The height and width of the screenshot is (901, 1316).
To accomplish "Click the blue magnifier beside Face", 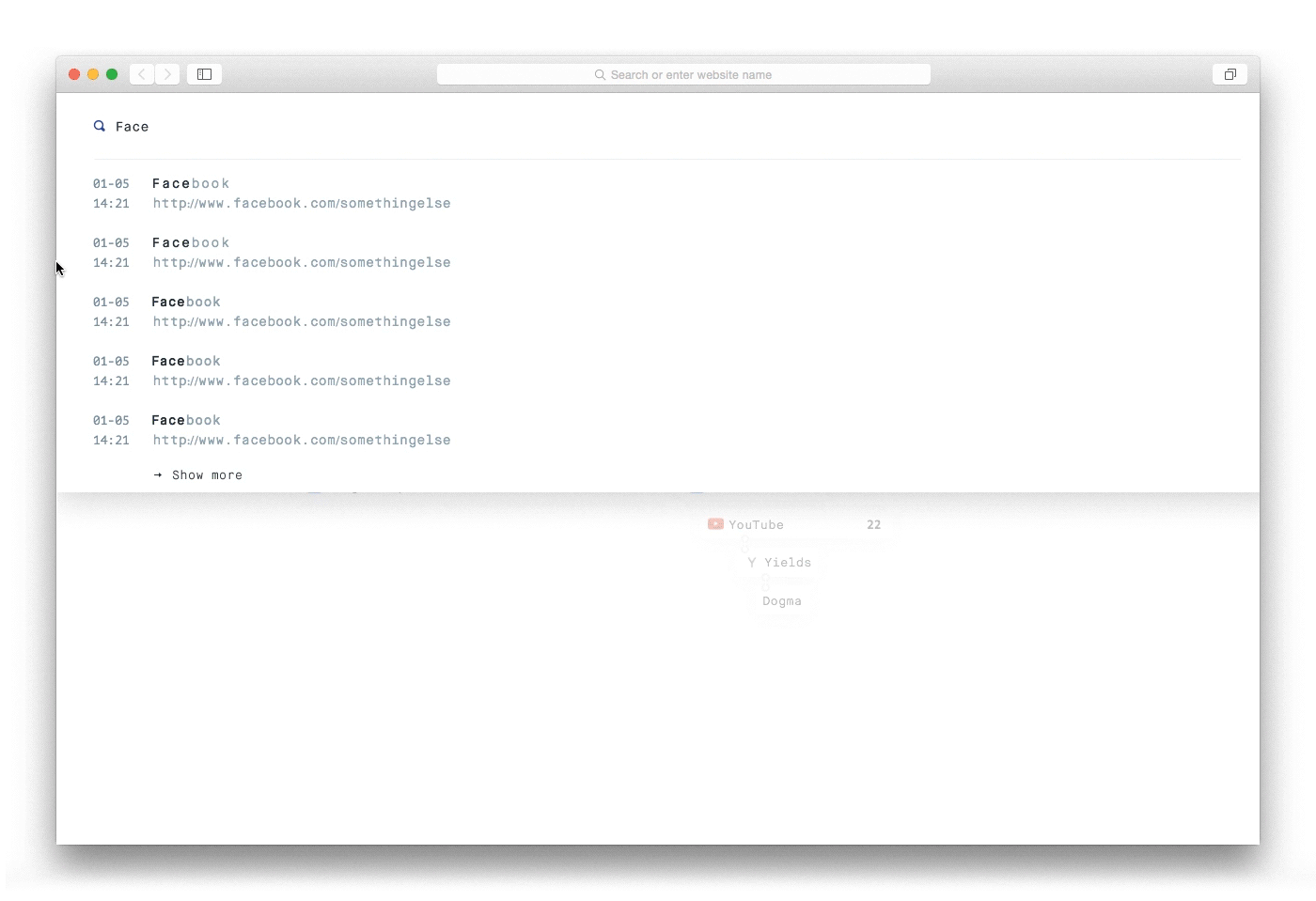I will (x=100, y=126).
